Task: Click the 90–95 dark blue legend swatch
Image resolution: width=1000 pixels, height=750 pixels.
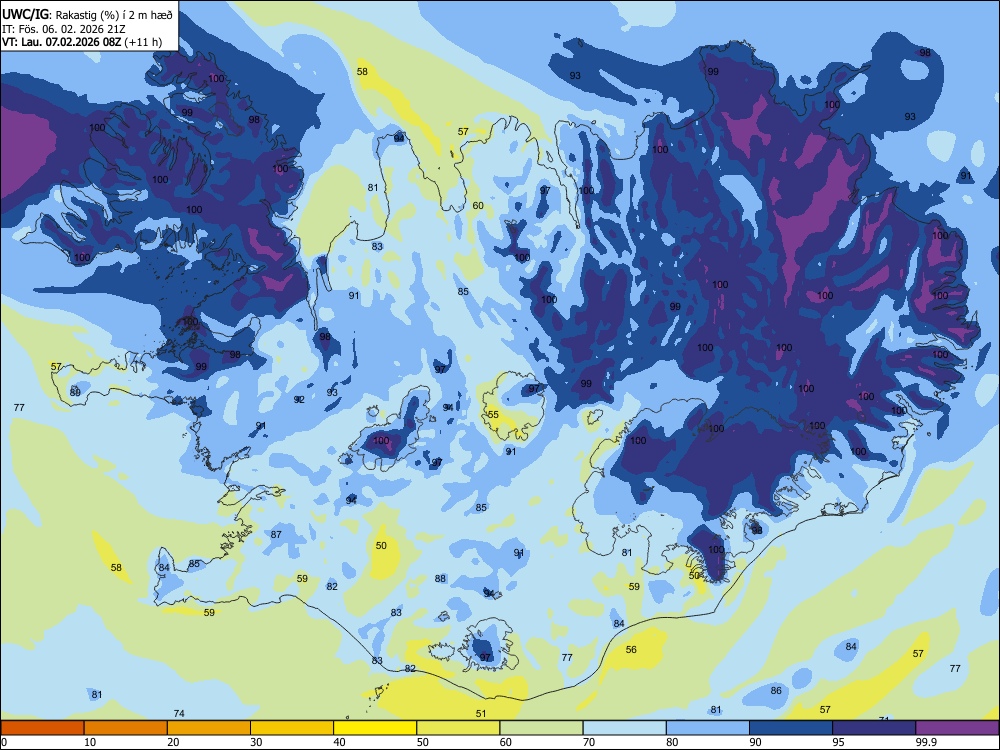Action: [791, 728]
